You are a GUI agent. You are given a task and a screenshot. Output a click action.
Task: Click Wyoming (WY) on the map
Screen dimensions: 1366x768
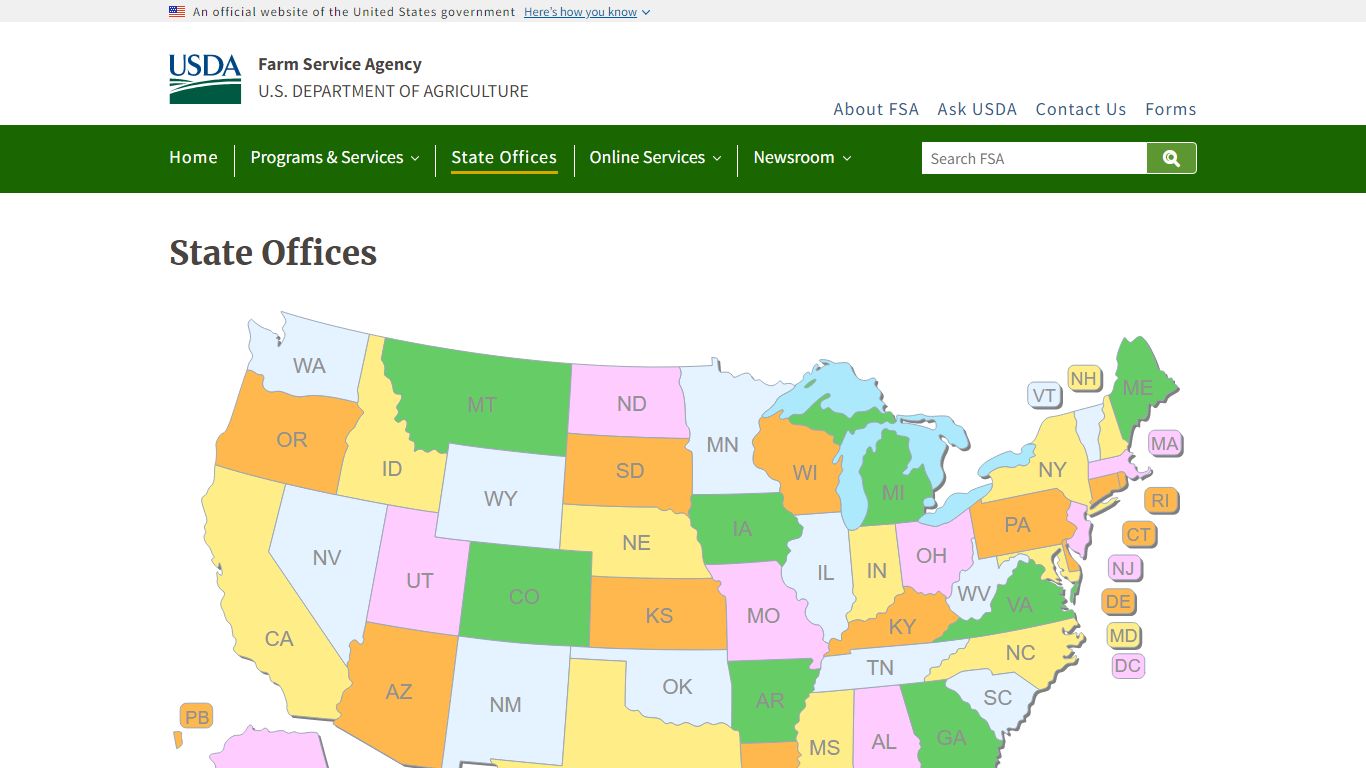pos(500,498)
